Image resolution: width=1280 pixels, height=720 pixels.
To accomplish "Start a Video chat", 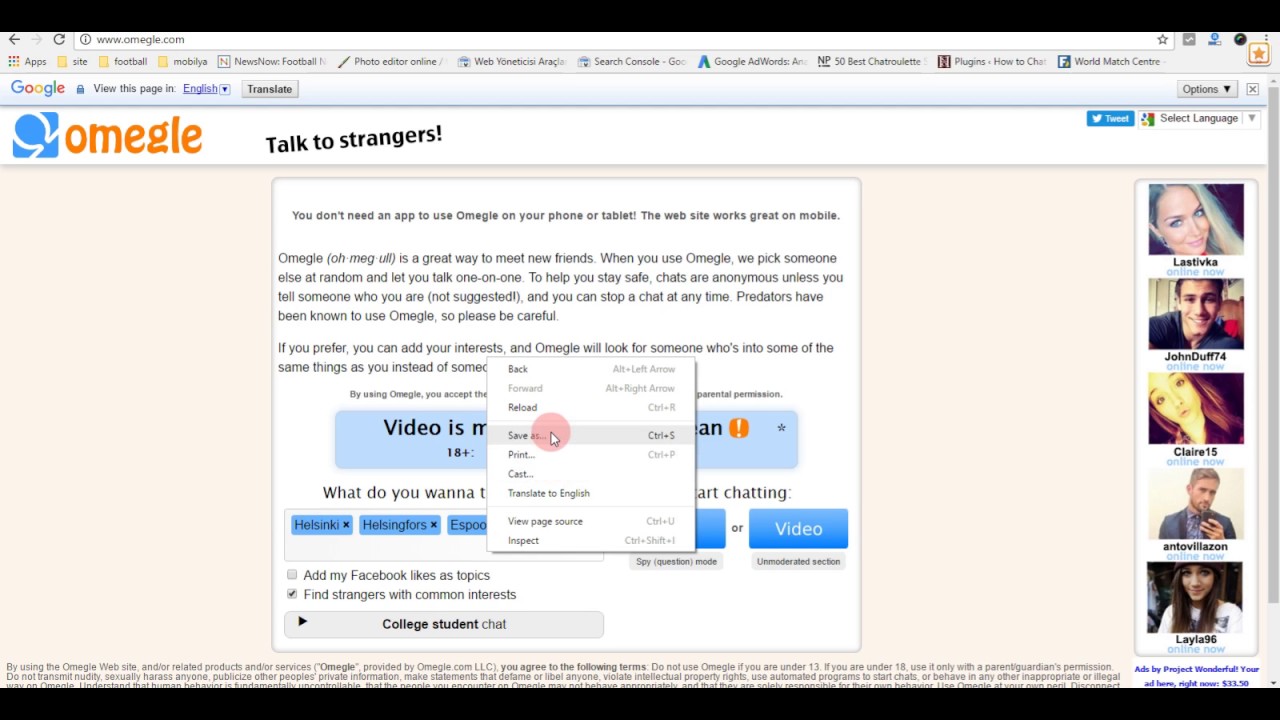I will click(798, 529).
